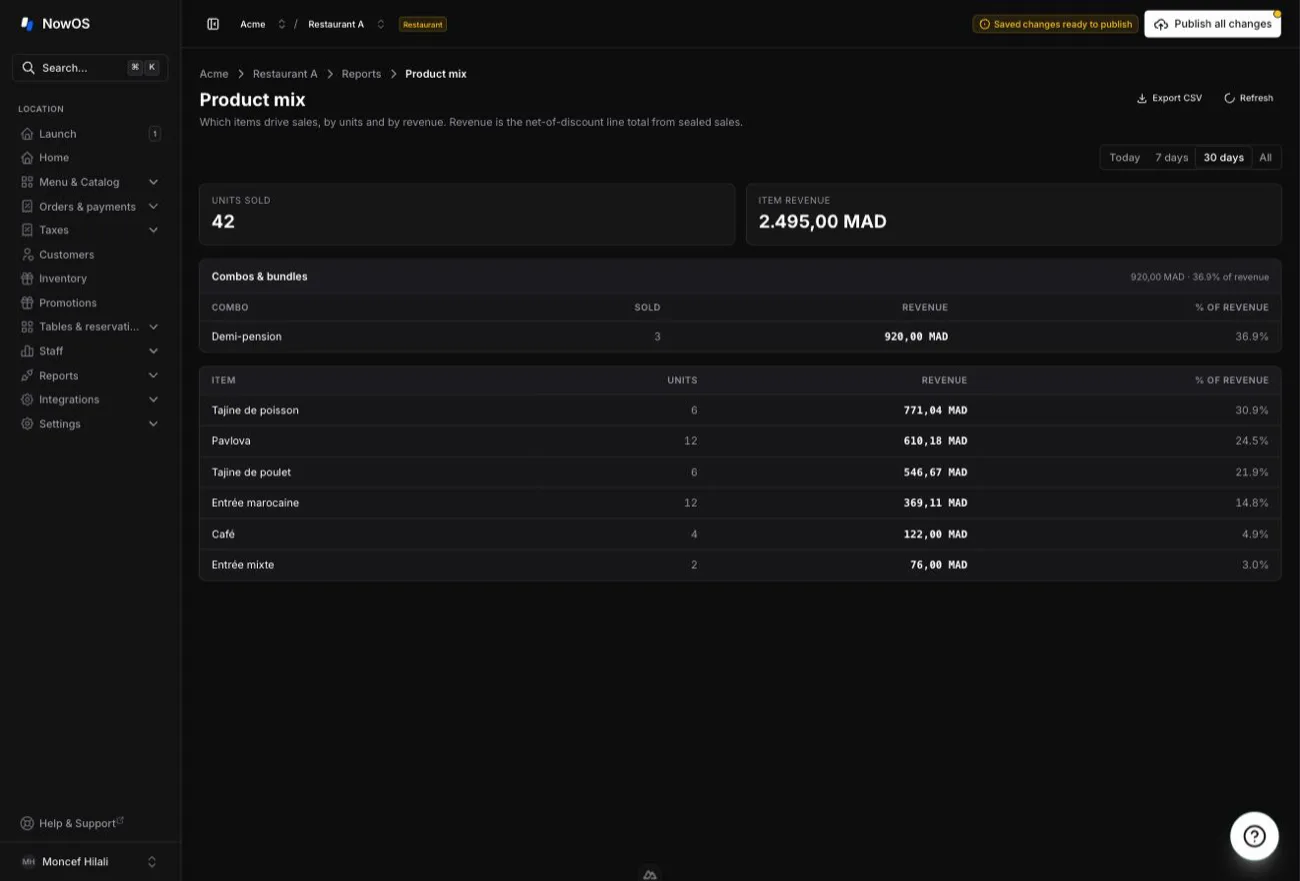
Task: Click the Search input field
Action: coord(90,68)
